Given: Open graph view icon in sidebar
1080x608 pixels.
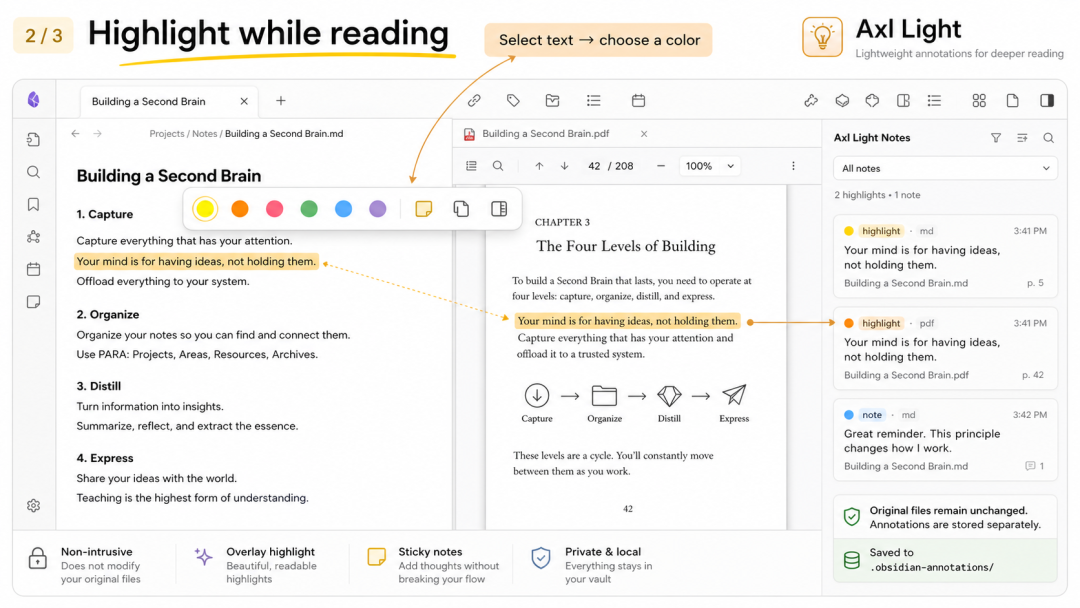Looking at the screenshot, I should coord(33,237).
